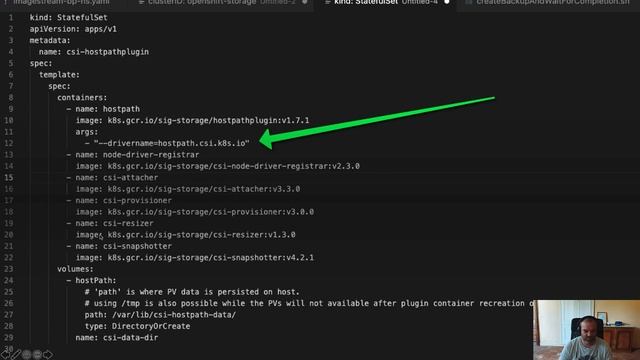
Task: Click the previous slide arrow icon
Action: tap(5, 354)
